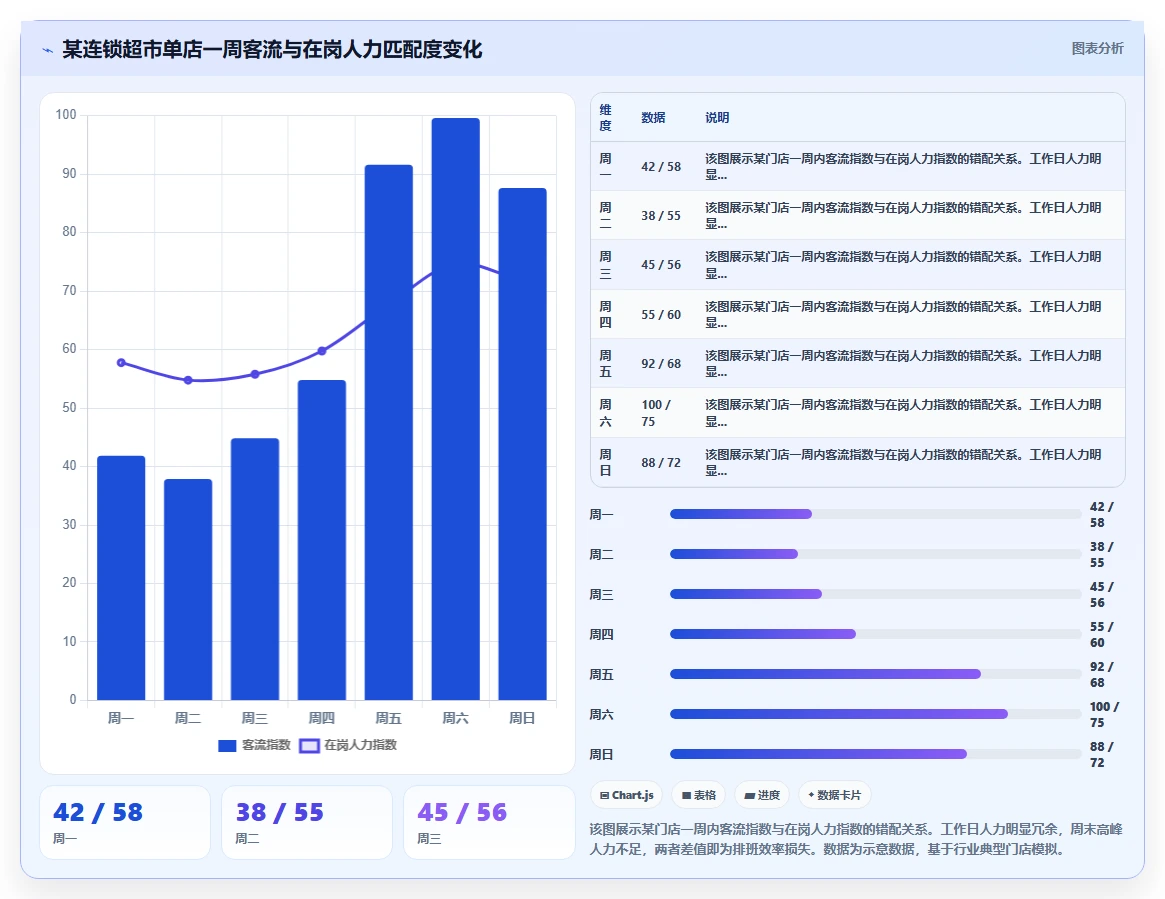Viewport: 1165px width, 899px height.
Task: Click the 周四 bar in the chart
Action: point(322,540)
